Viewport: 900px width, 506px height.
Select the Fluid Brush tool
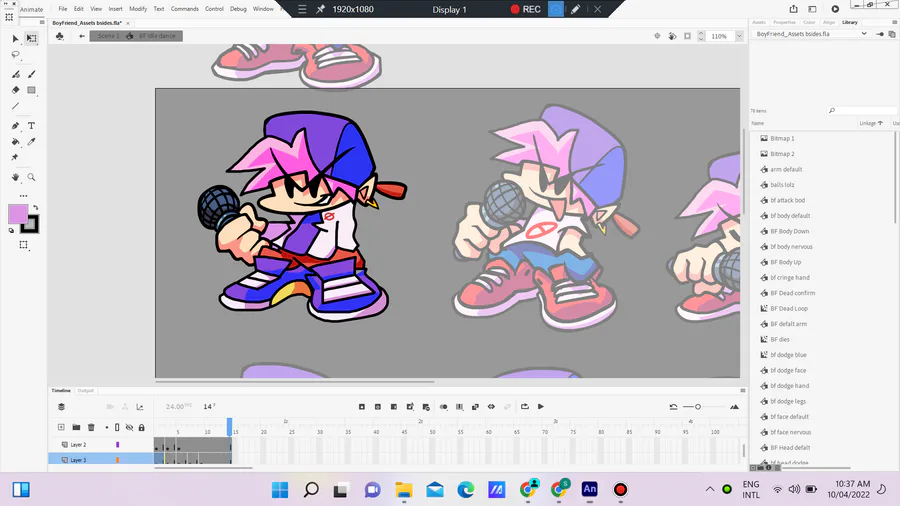click(15, 74)
